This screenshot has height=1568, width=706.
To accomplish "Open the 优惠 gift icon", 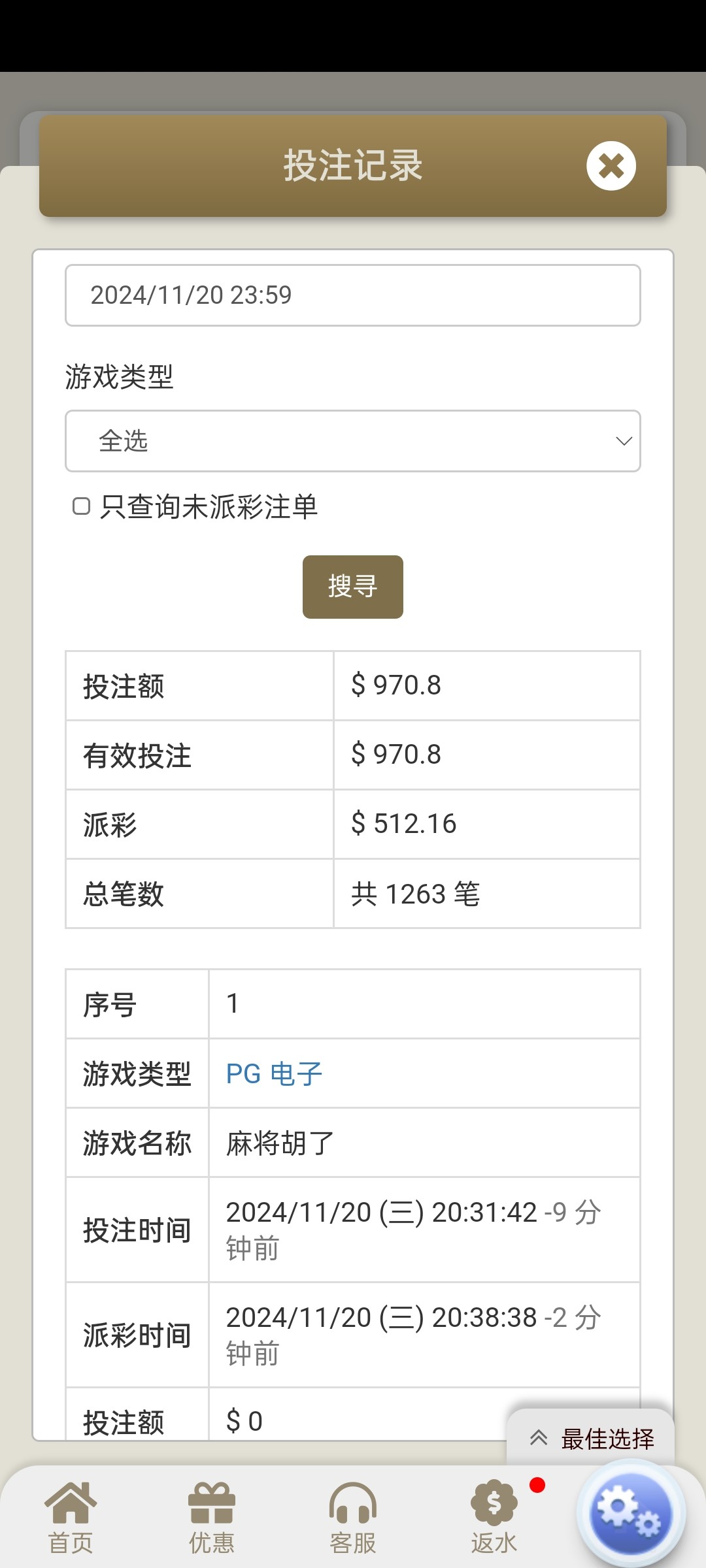I will pos(212,1503).
